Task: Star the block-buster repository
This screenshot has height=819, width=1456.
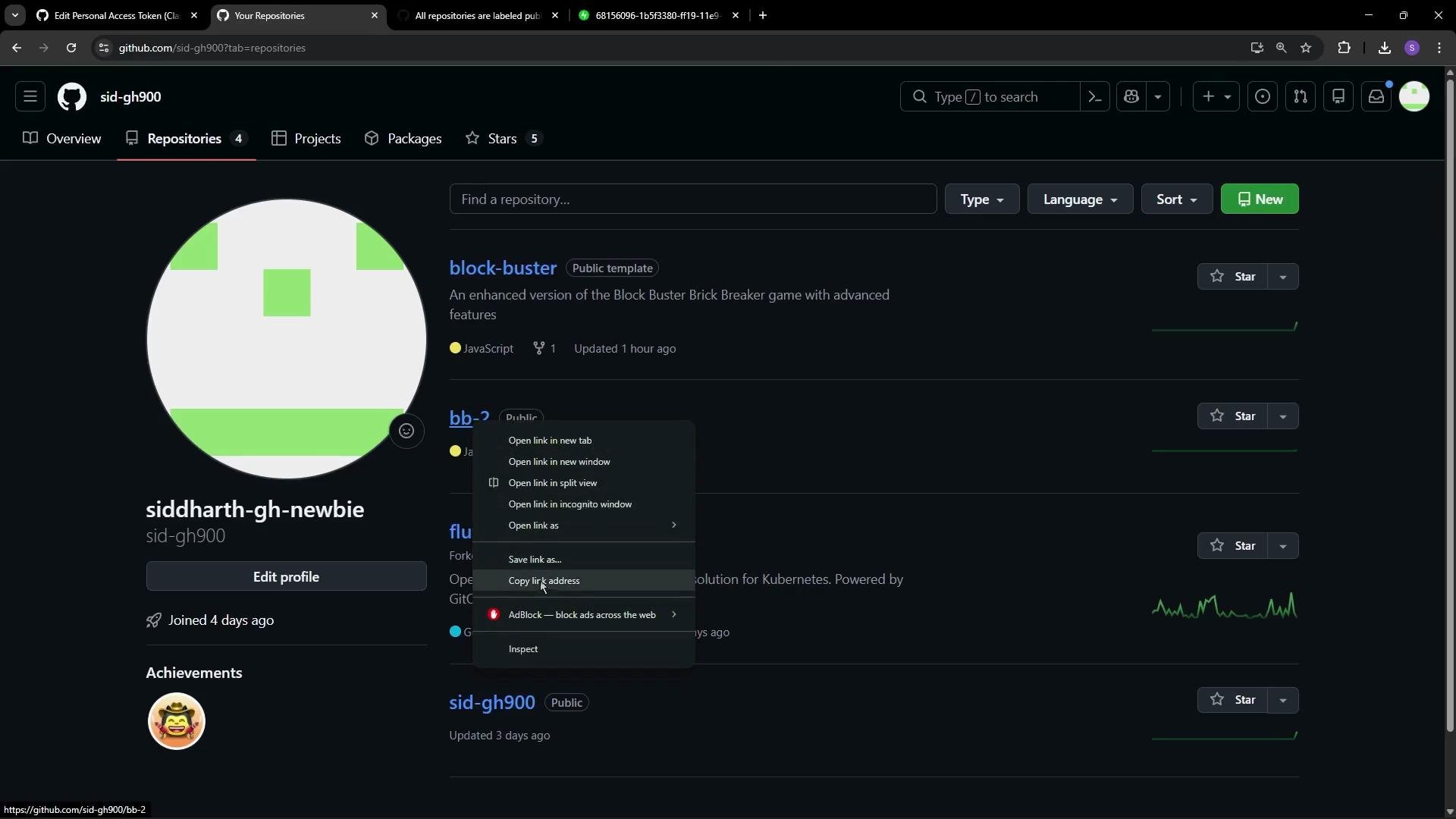Action: 1232,276
